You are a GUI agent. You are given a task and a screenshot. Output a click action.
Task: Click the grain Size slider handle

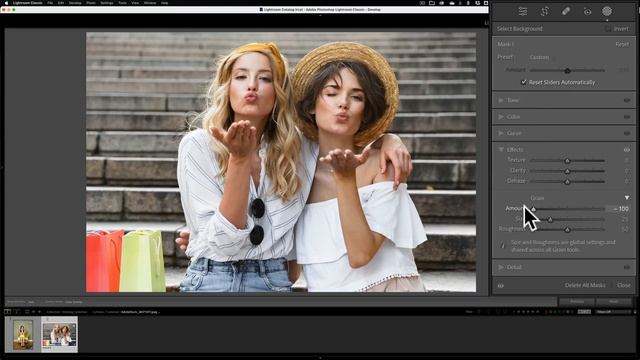550,220
